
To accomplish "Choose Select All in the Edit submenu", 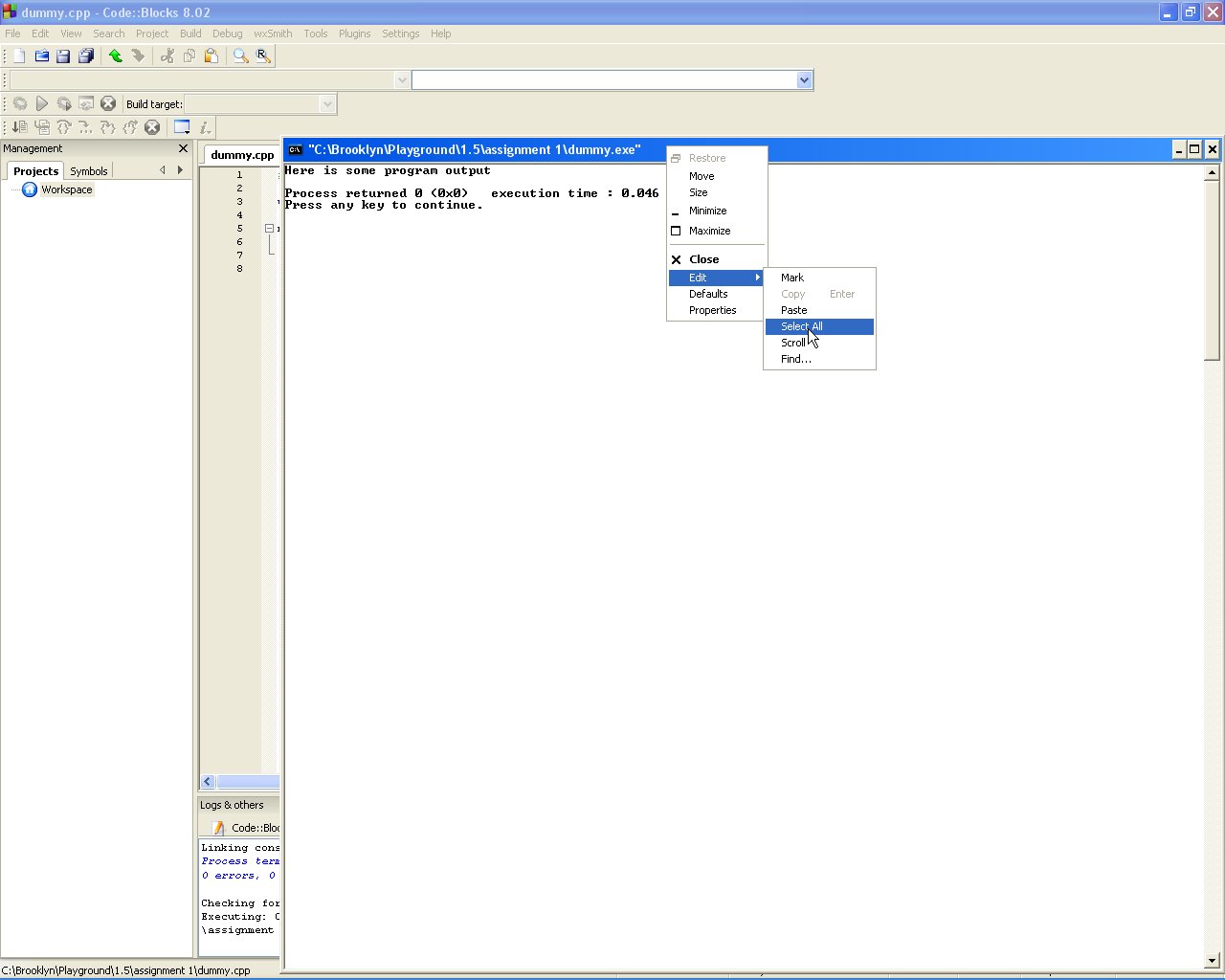I will [x=819, y=326].
